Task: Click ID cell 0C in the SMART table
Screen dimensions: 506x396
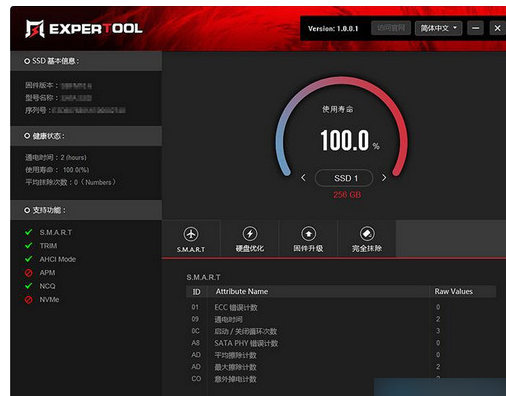Action: click(195, 331)
